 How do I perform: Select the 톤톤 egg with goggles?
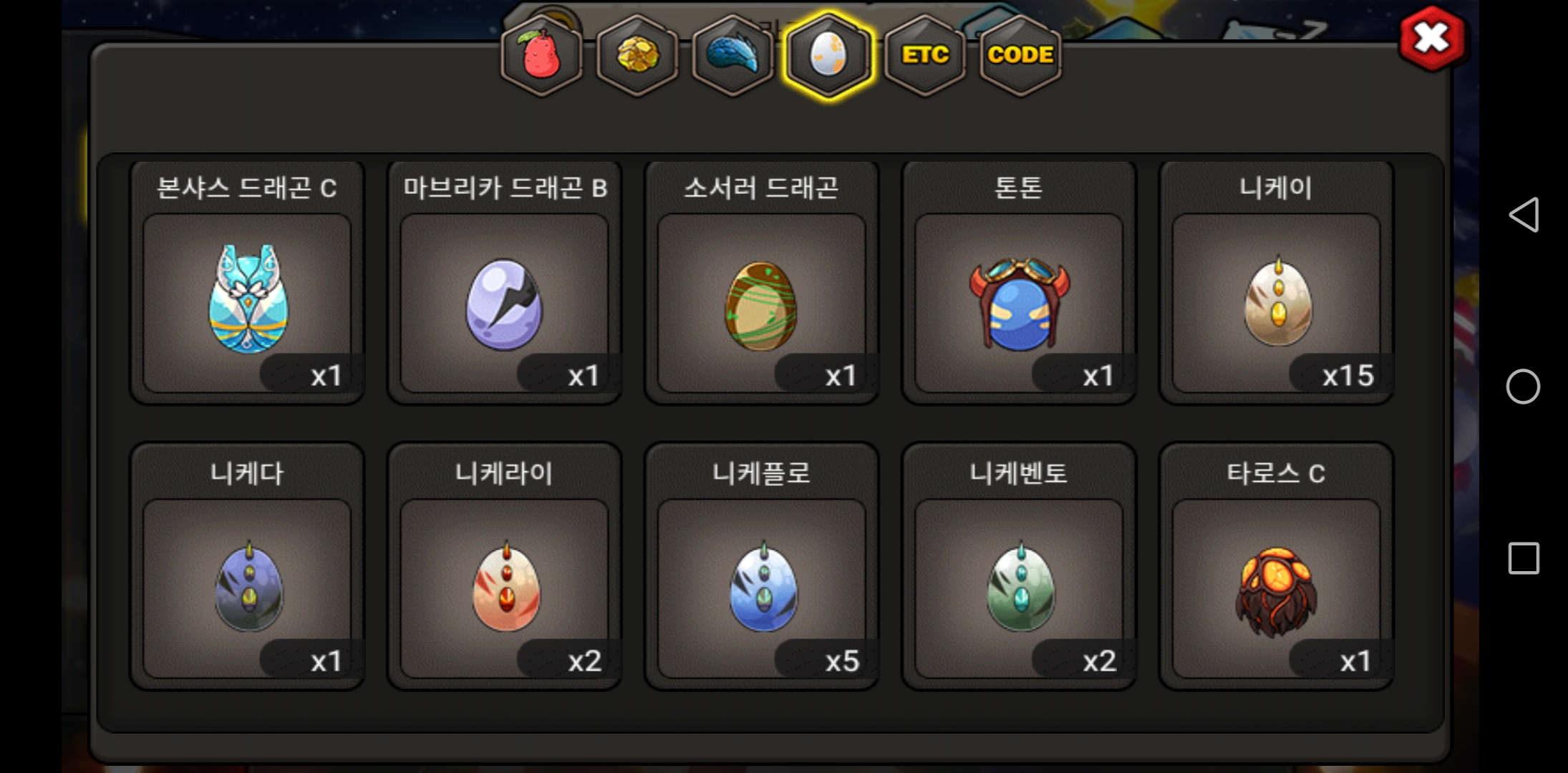pos(1019,283)
